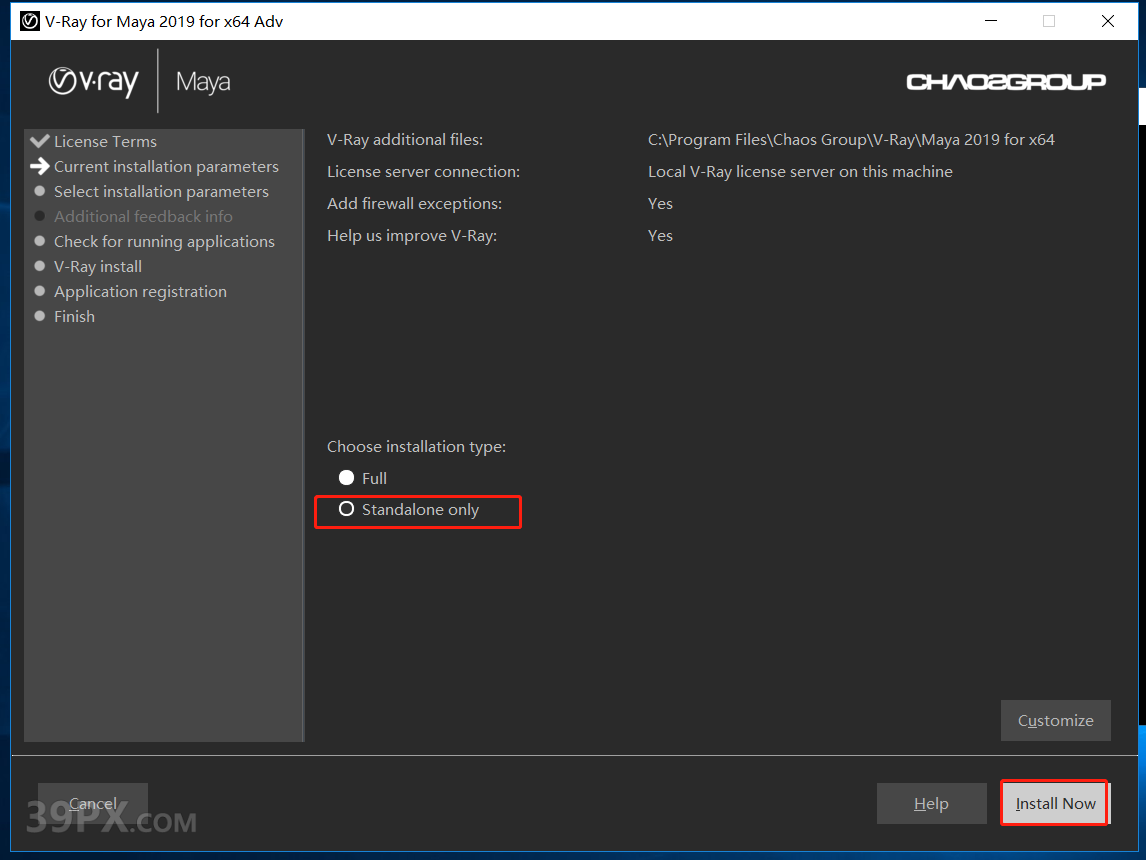This screenshot has height=860, width=1146.
Task: Click the Choose installation type label
Action: coord(416,446)
